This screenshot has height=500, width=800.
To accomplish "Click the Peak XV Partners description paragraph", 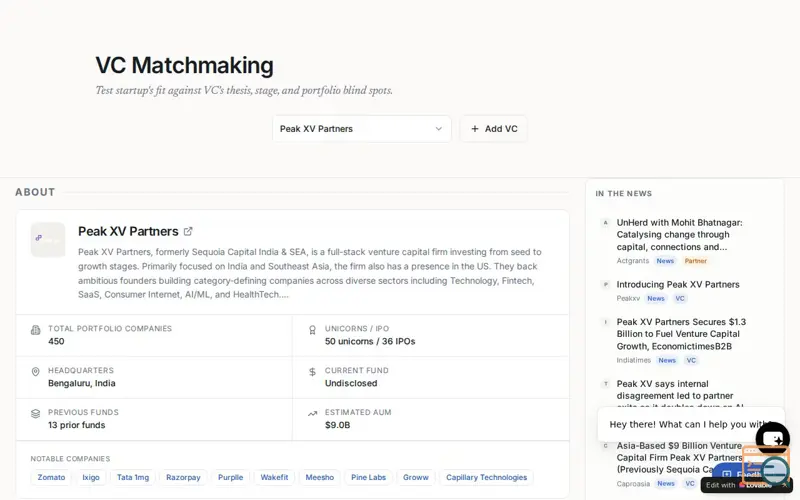I will click(x=310, y=273).
